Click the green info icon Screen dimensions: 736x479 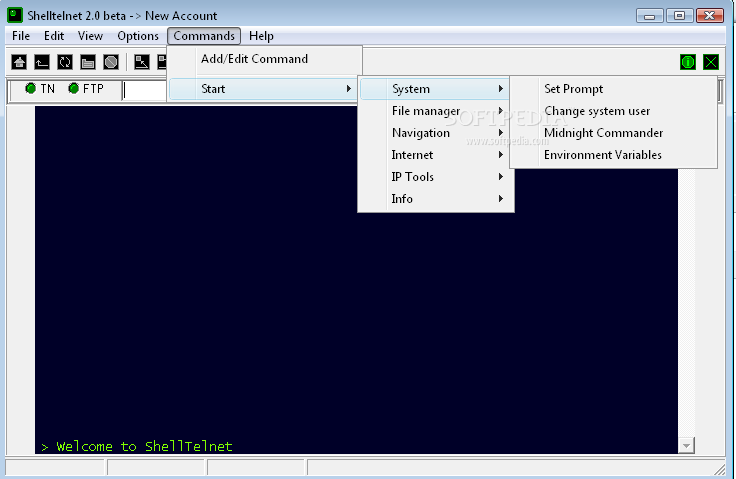(x=688, y=62)
